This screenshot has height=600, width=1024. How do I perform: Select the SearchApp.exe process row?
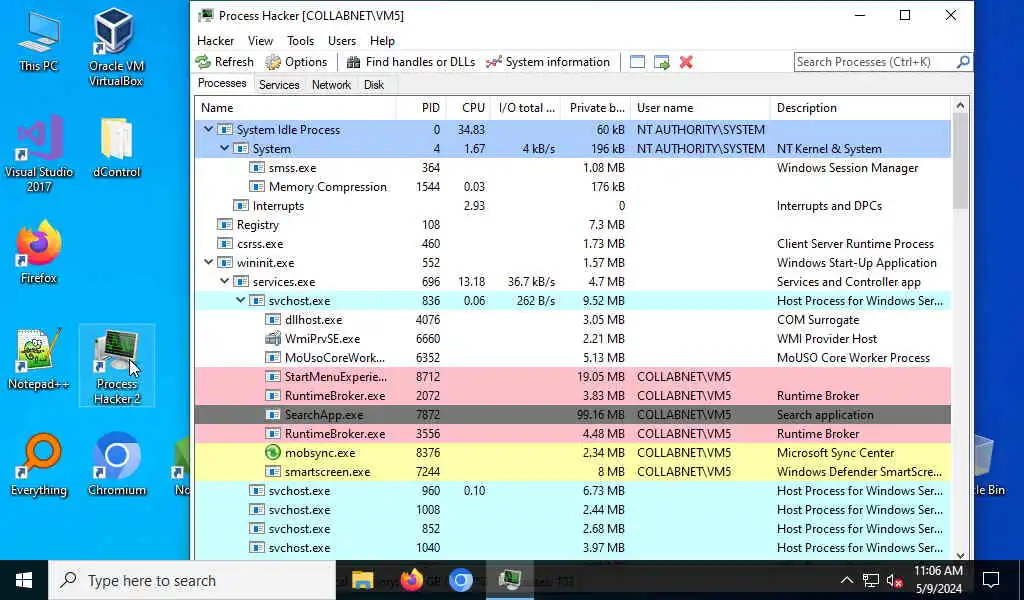[x=573, y=415]
